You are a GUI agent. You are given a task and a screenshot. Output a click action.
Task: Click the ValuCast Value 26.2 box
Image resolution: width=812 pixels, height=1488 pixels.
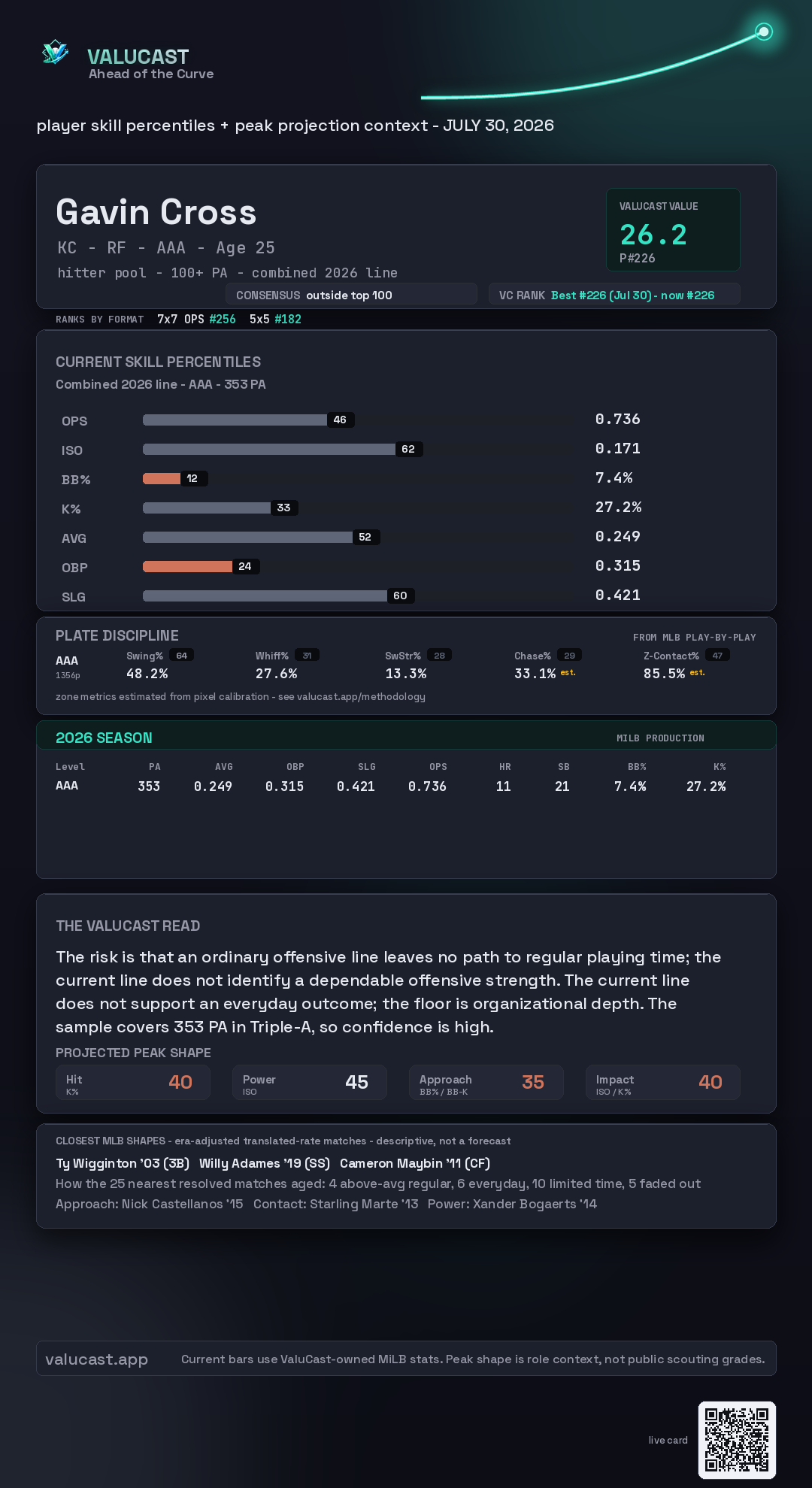pos(673,229)
